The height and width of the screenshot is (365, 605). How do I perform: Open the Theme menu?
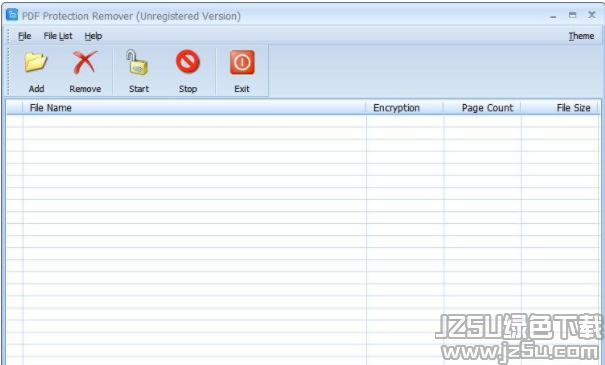tap(581, 36)
